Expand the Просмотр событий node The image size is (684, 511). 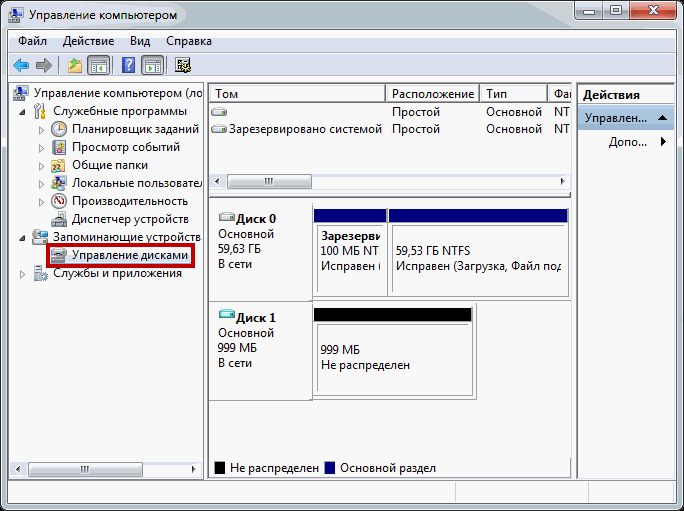(x=41, y=148)
